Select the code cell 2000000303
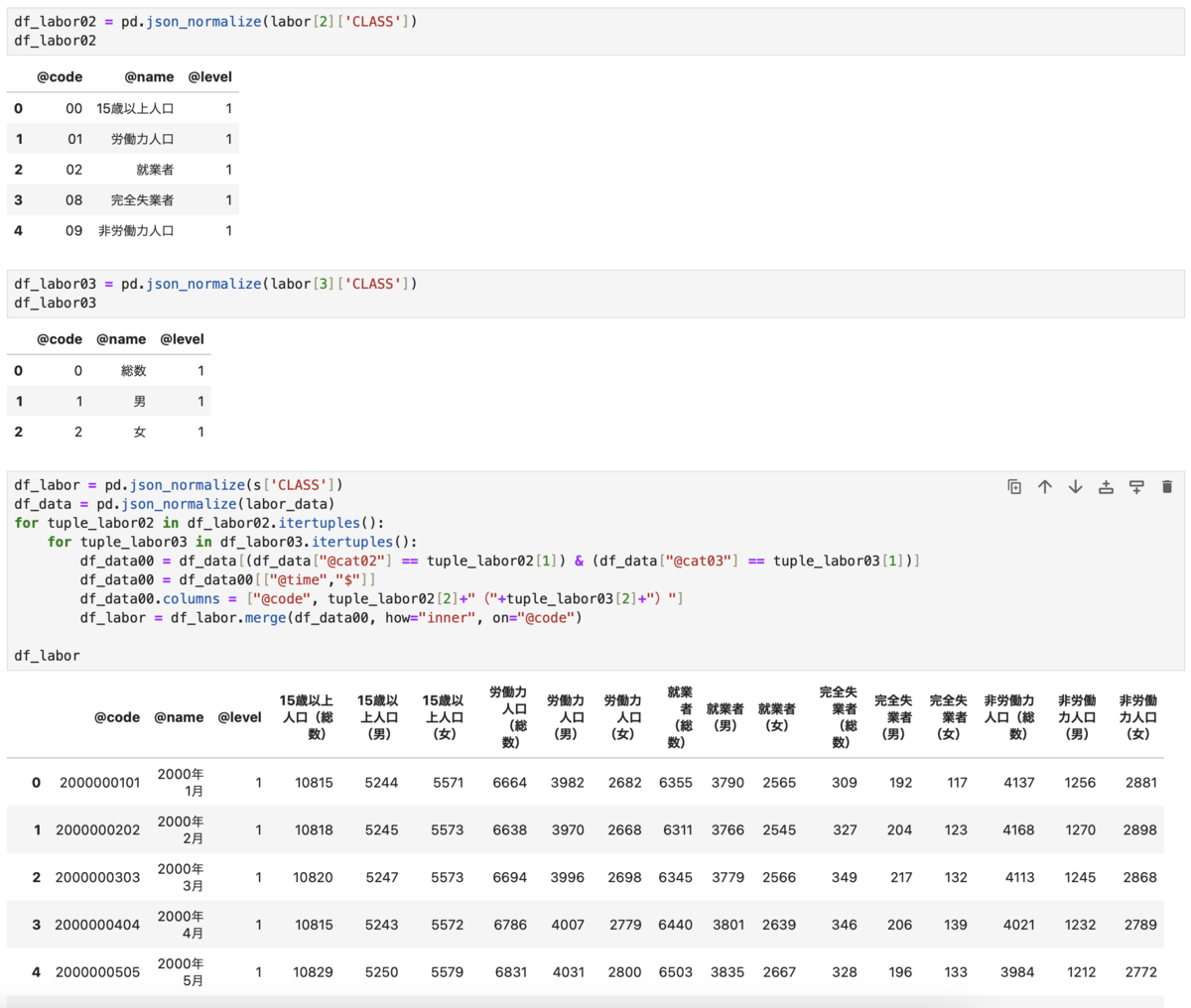 click(97, 878)
